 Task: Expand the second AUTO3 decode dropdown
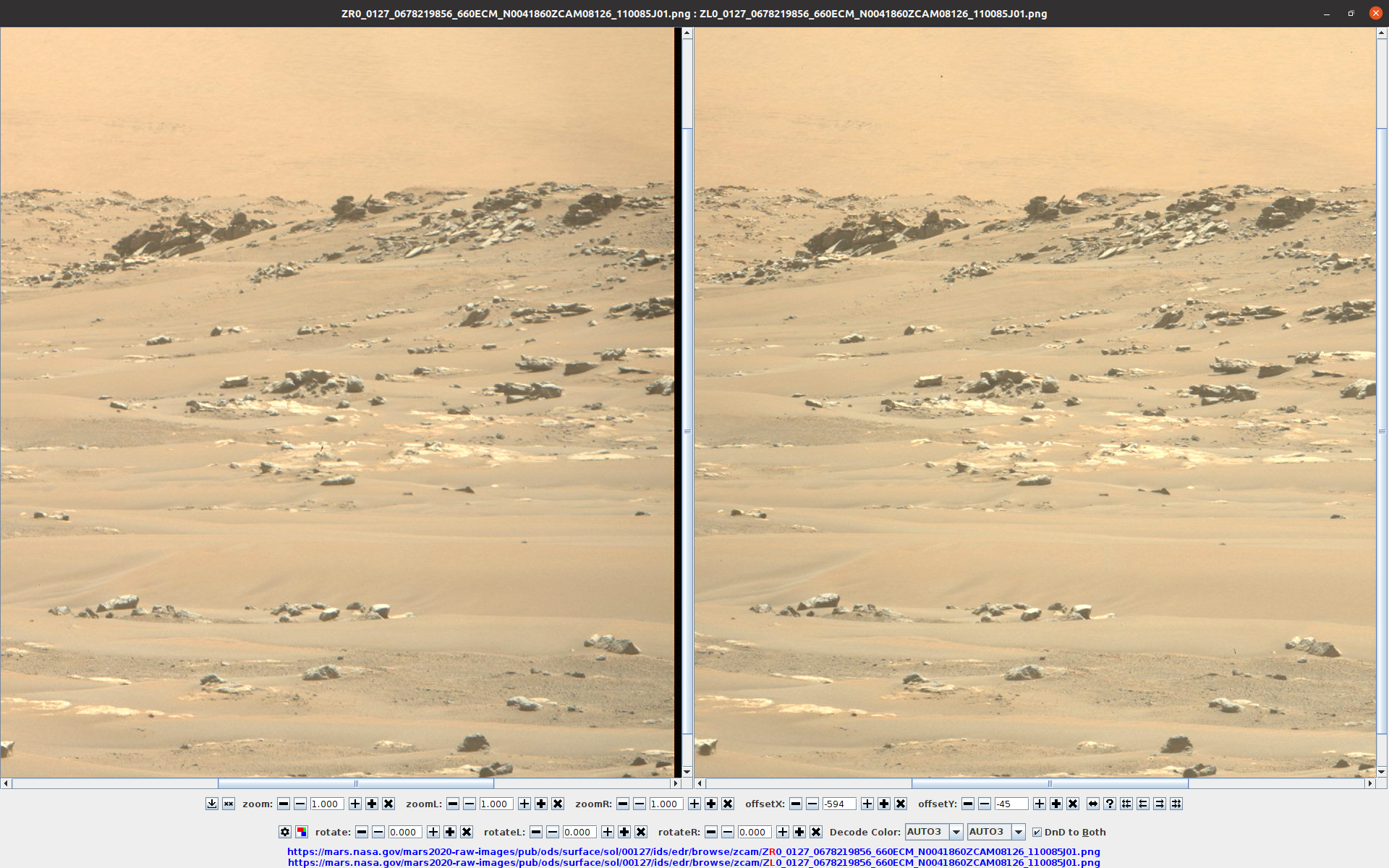pos(1018,832)
